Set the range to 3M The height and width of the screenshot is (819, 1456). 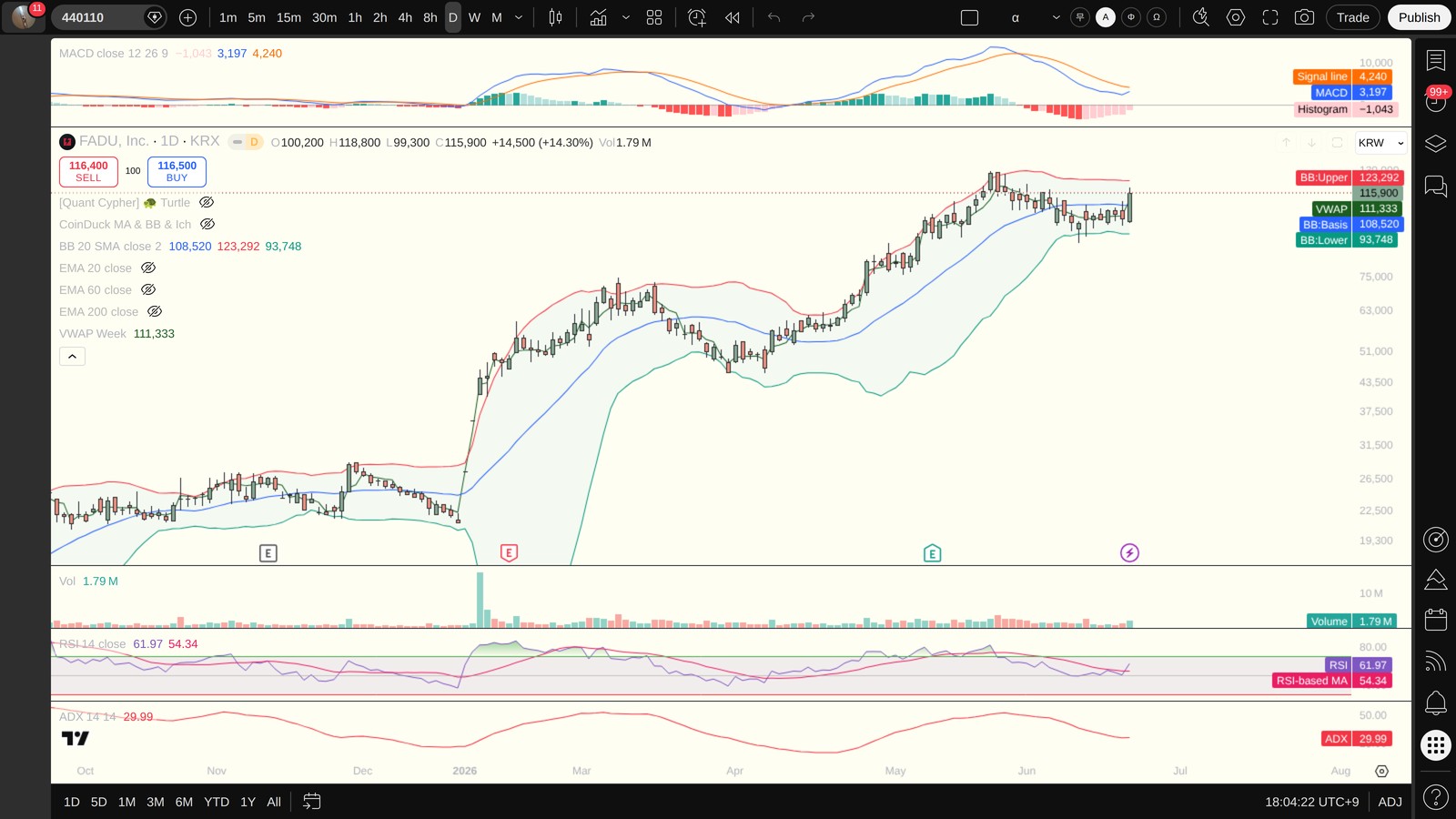(x=156, y=802)
